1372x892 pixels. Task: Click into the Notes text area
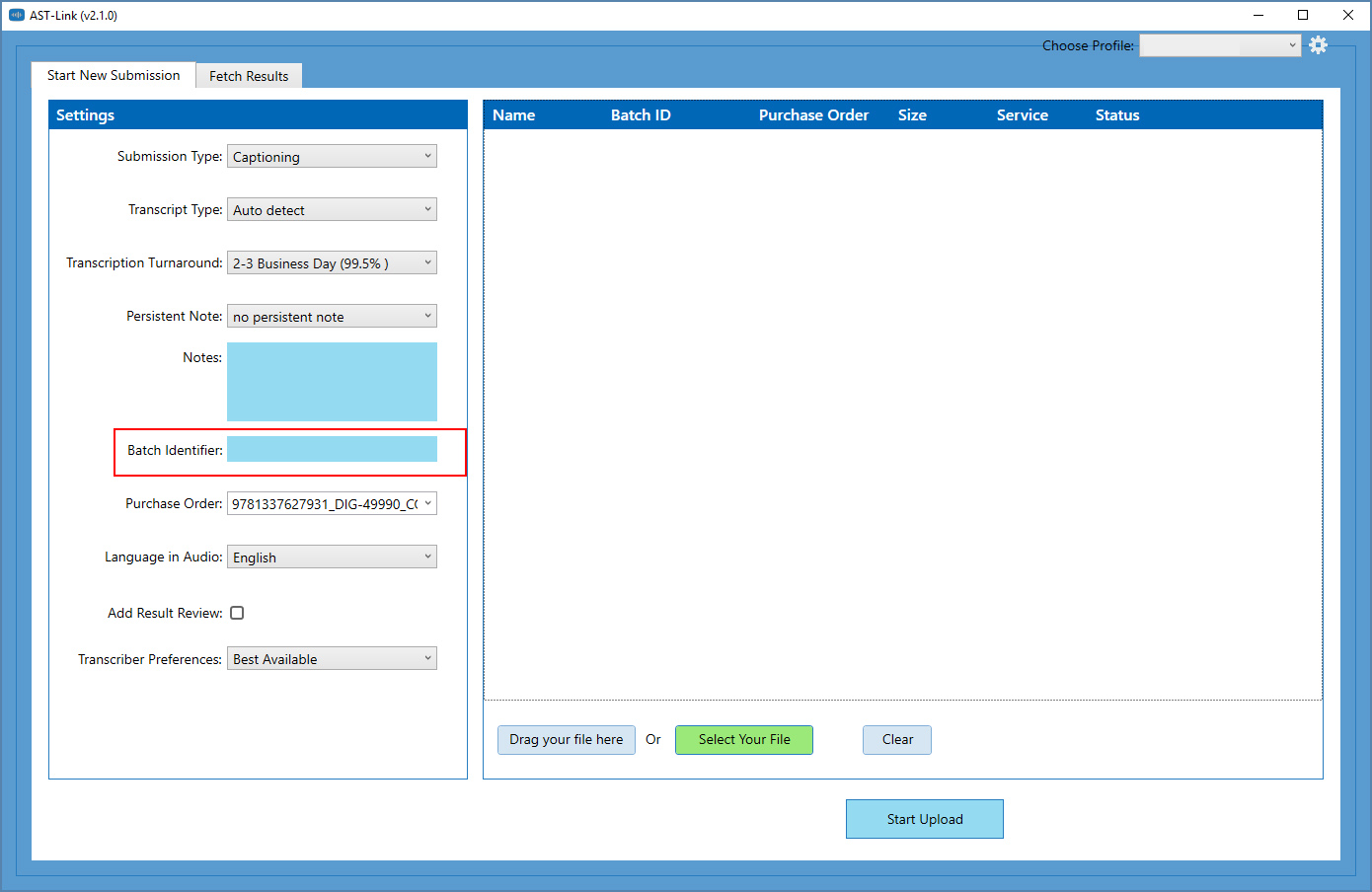click(x=332, y=382)
